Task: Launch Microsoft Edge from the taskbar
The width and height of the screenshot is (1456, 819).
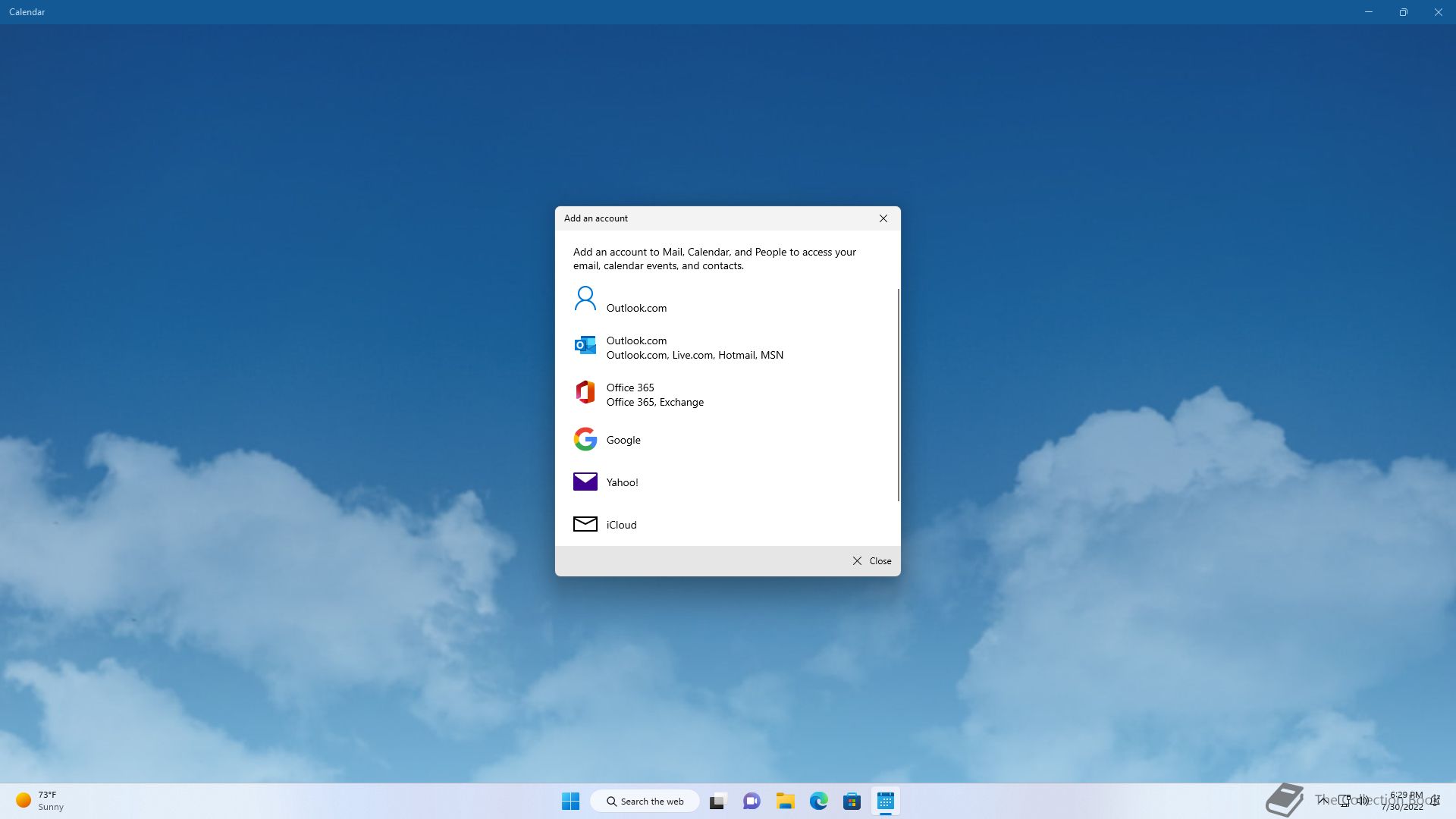Action: pyautogui.click(x=818, y=801)
